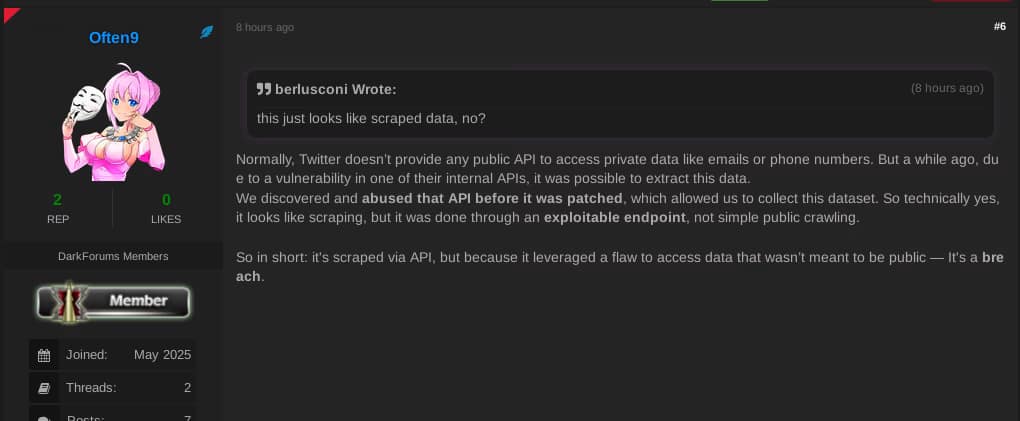
Task: Click the speech bubble icon next to Posts
Action: 43,416
